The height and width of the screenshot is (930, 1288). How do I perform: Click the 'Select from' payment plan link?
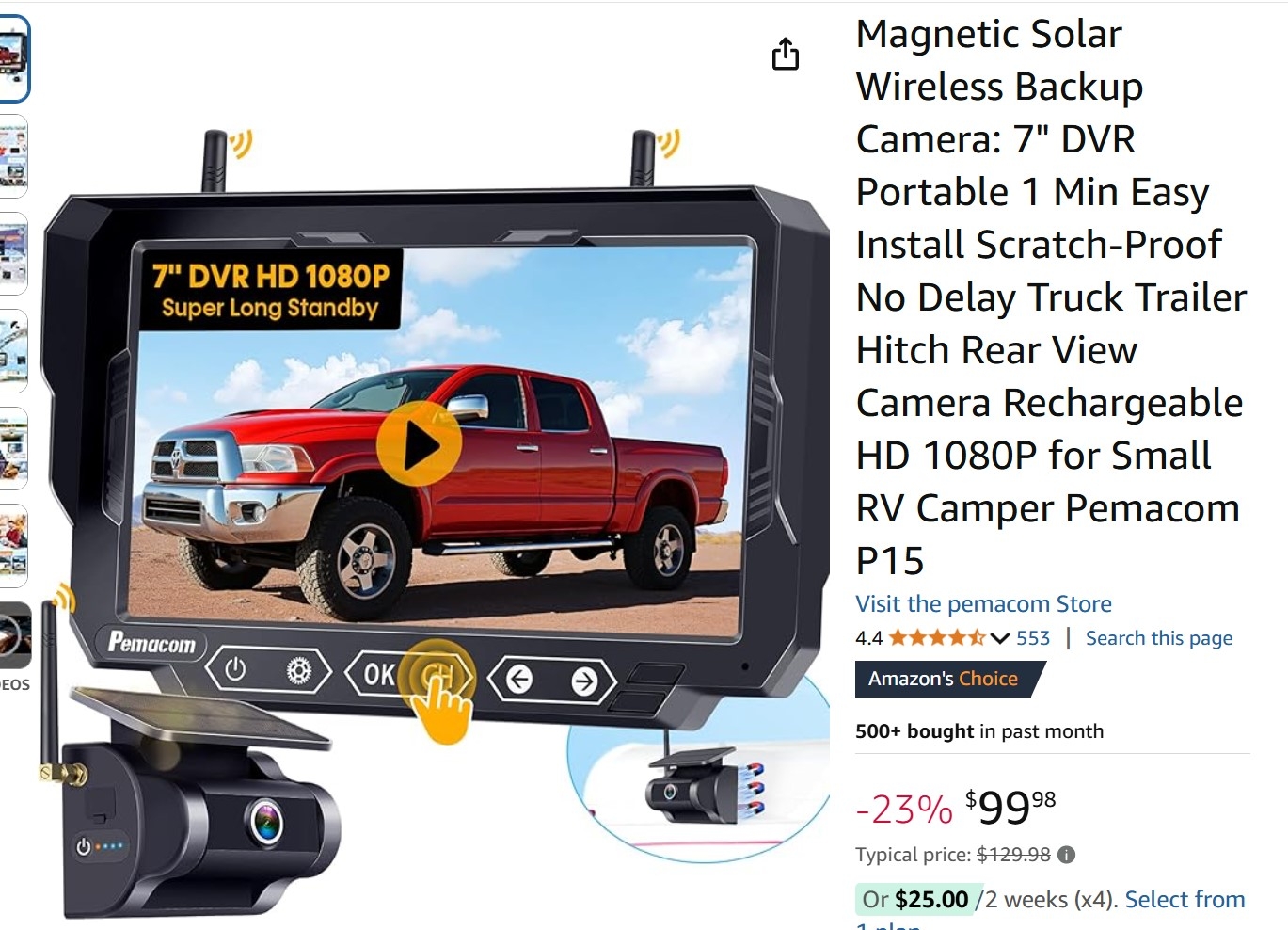(x=1185, y=900)
